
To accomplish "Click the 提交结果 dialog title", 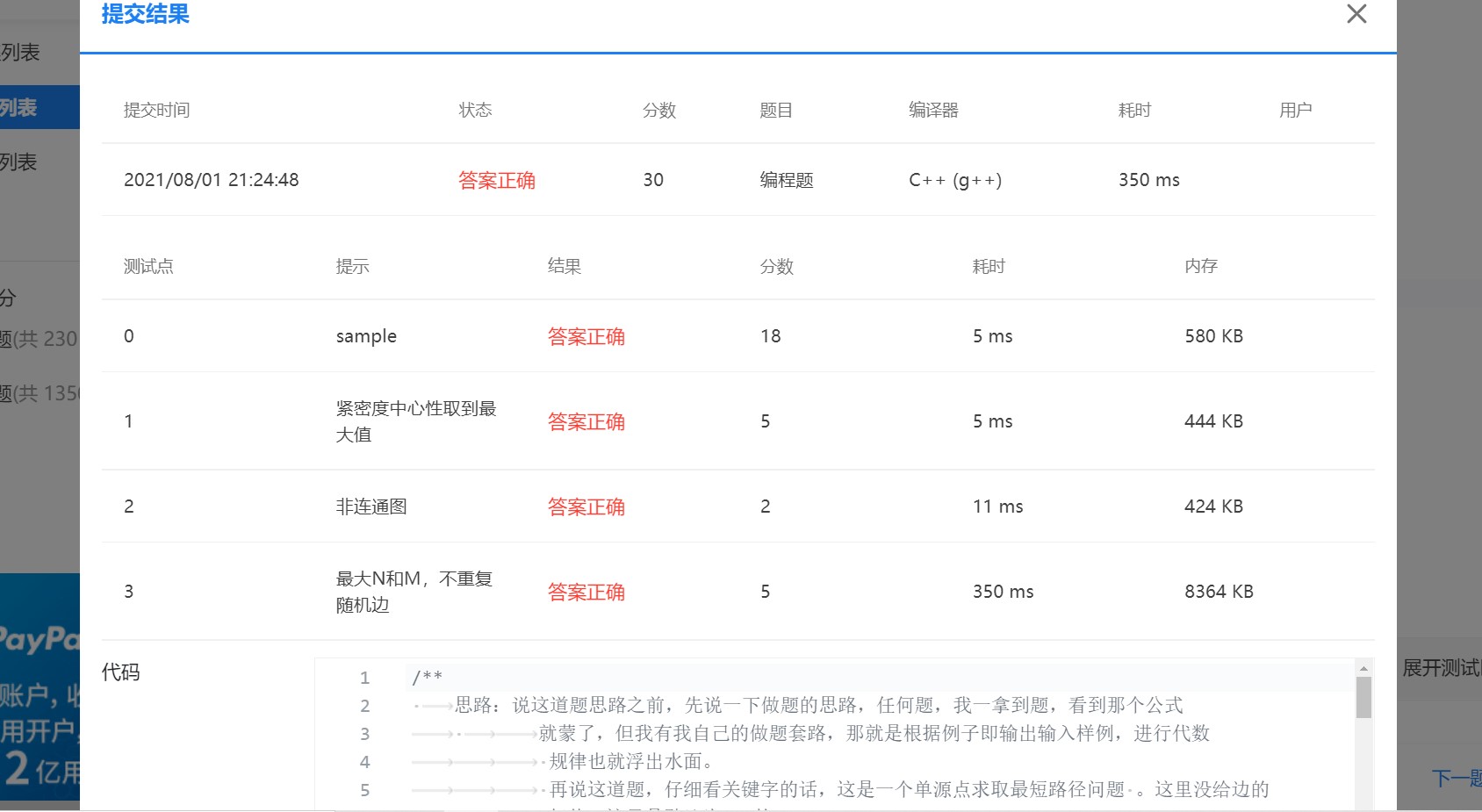I will 145,14.
